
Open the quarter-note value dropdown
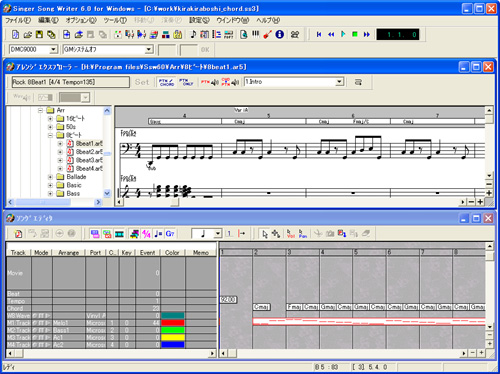pos(218,234)
